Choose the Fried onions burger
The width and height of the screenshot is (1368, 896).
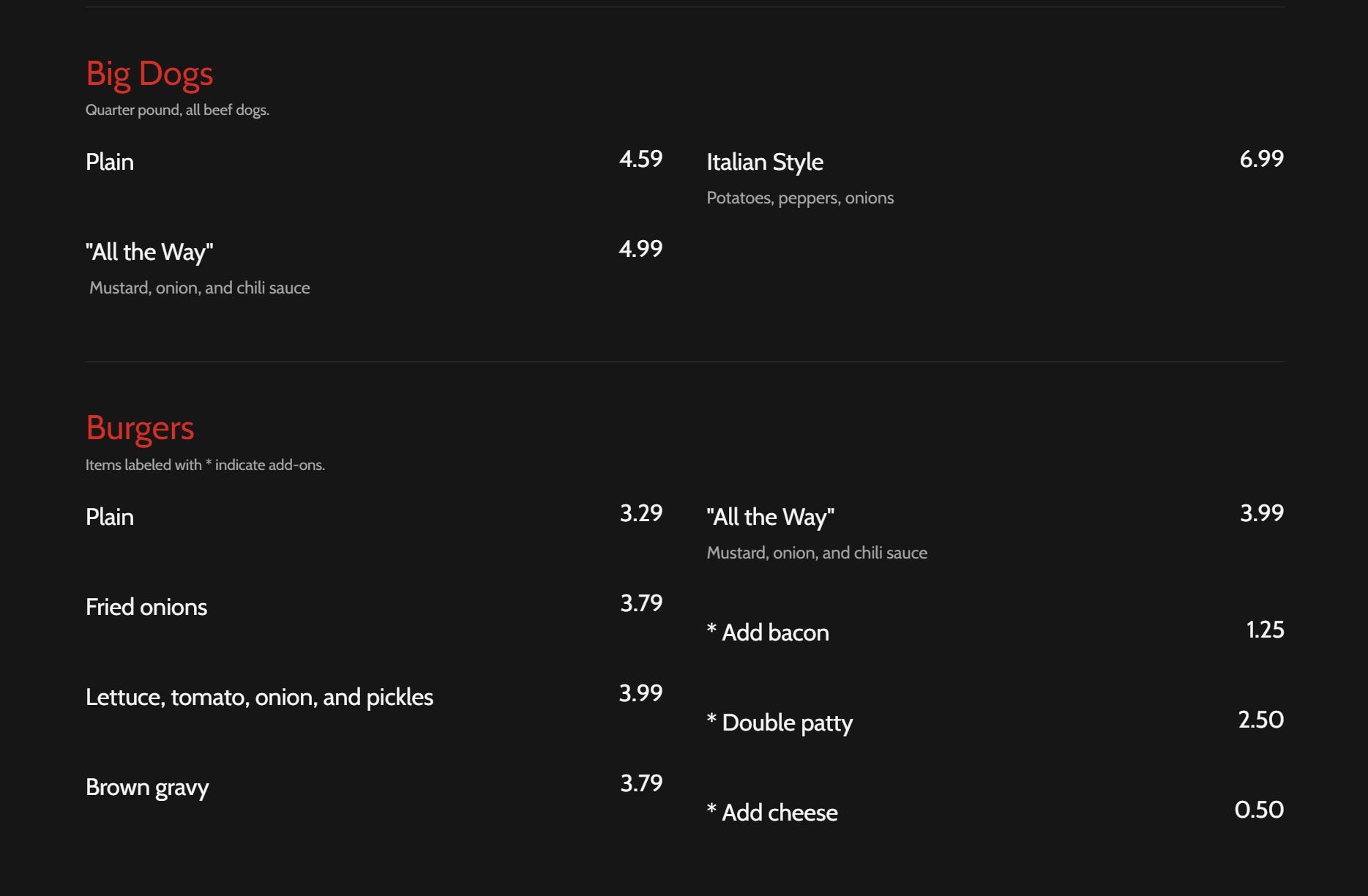146,607
